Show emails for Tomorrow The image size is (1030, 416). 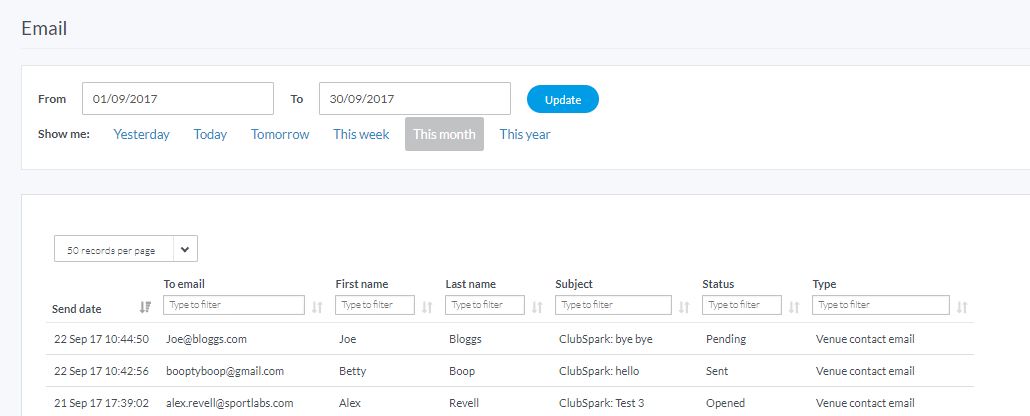[x=280, y=134]
